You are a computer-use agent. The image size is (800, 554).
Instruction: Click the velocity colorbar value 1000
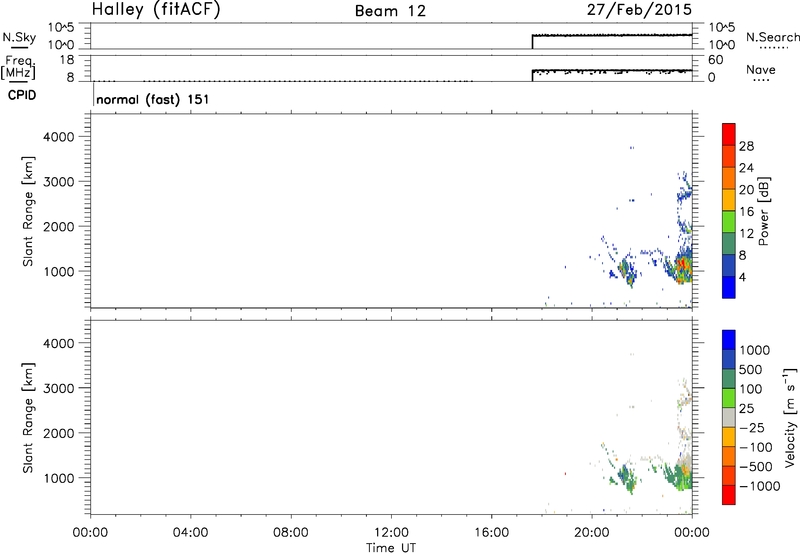(754, 350)
